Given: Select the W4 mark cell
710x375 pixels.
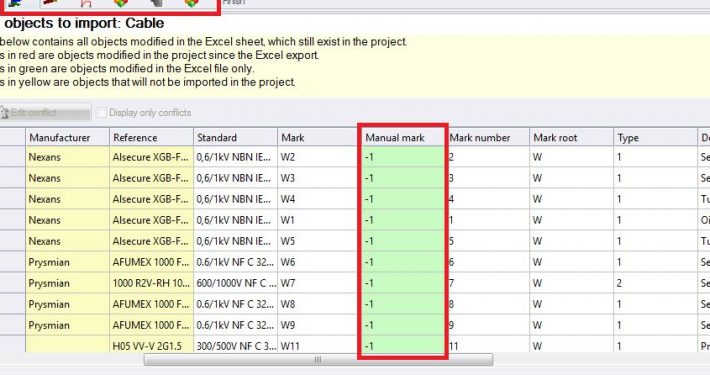Looking at the screenshot, I should tap(319, 199).
